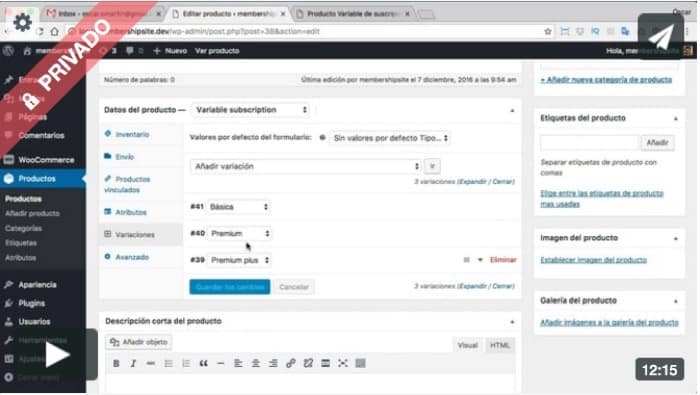Insert a bulleted list in the editor
The height and width of the screenshot is (395, 700).
point(168,363)
